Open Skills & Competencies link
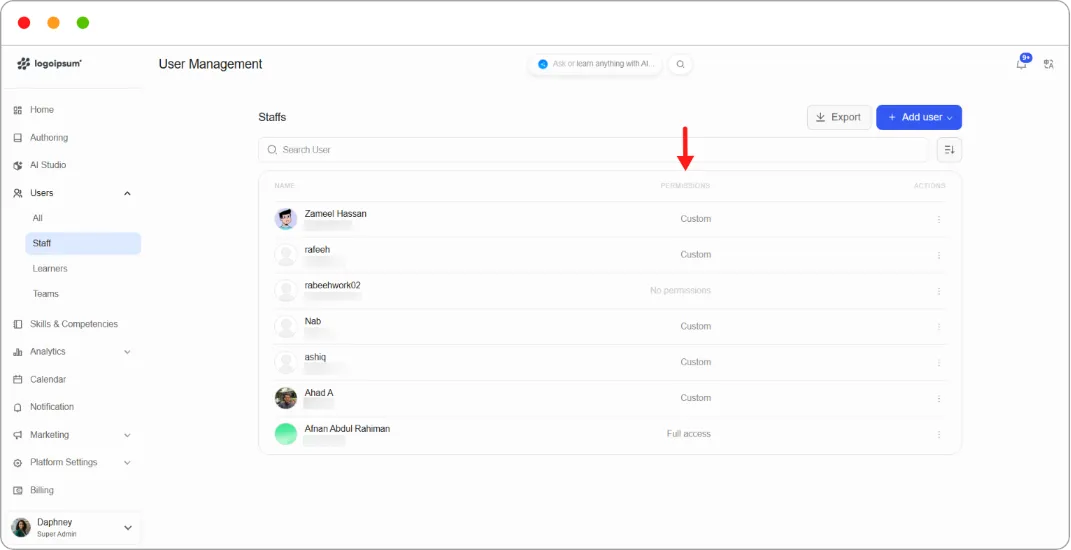 [x=74, y=324]
